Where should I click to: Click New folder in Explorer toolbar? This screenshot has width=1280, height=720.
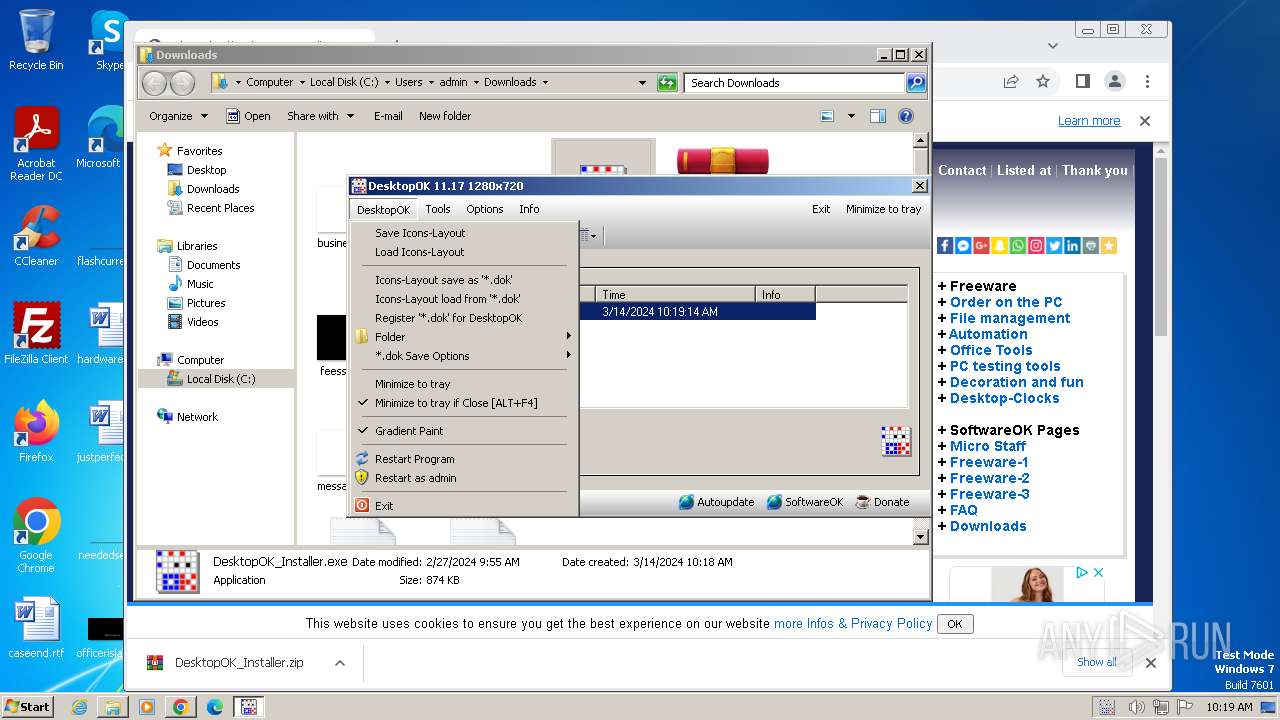pos(445,116)
